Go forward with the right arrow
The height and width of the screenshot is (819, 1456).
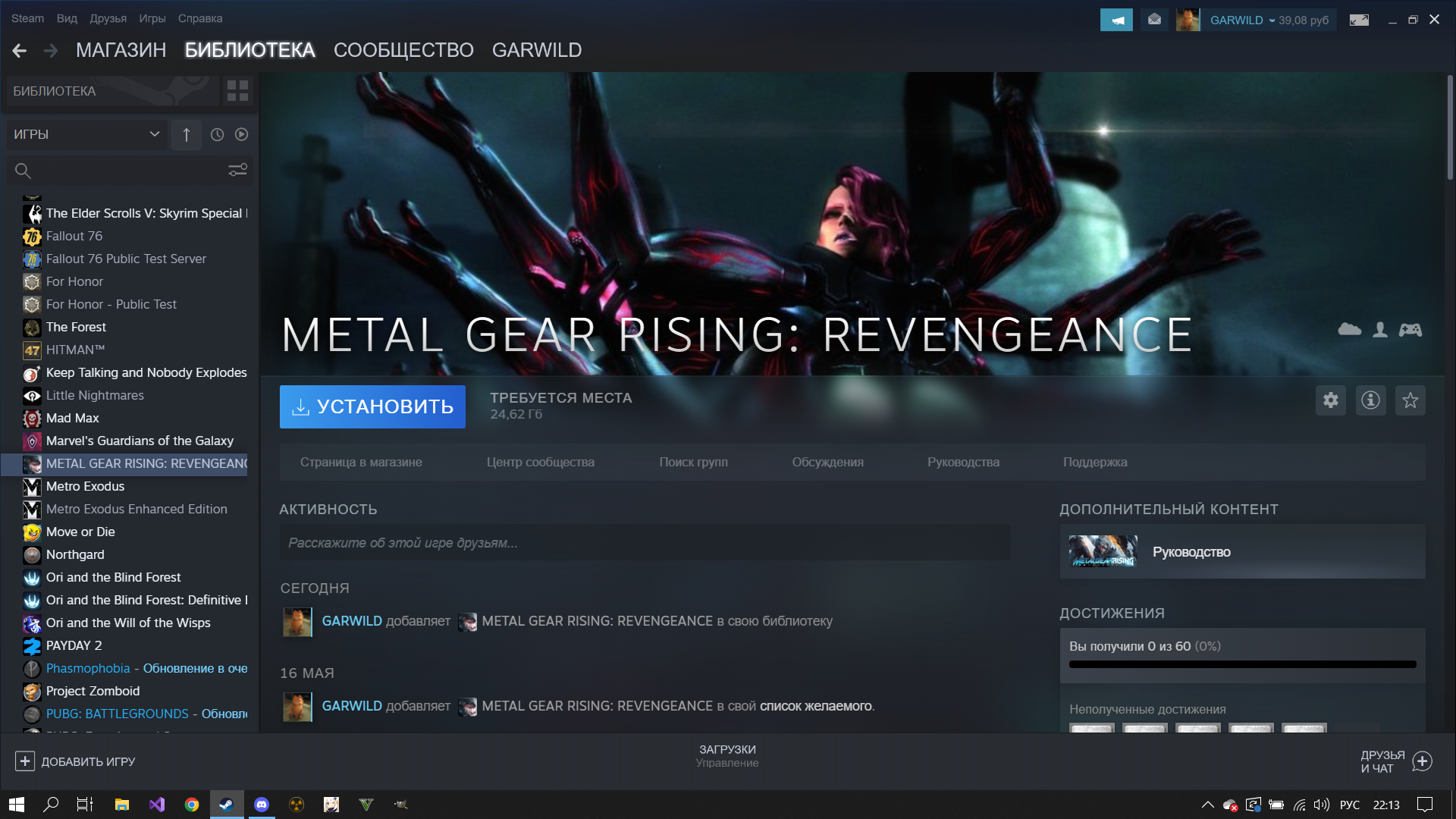click(x=51, y=51)
